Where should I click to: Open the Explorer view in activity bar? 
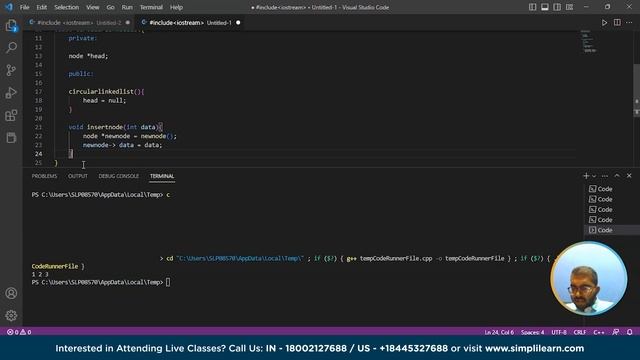pyautogui.click(x=11, y=26)
